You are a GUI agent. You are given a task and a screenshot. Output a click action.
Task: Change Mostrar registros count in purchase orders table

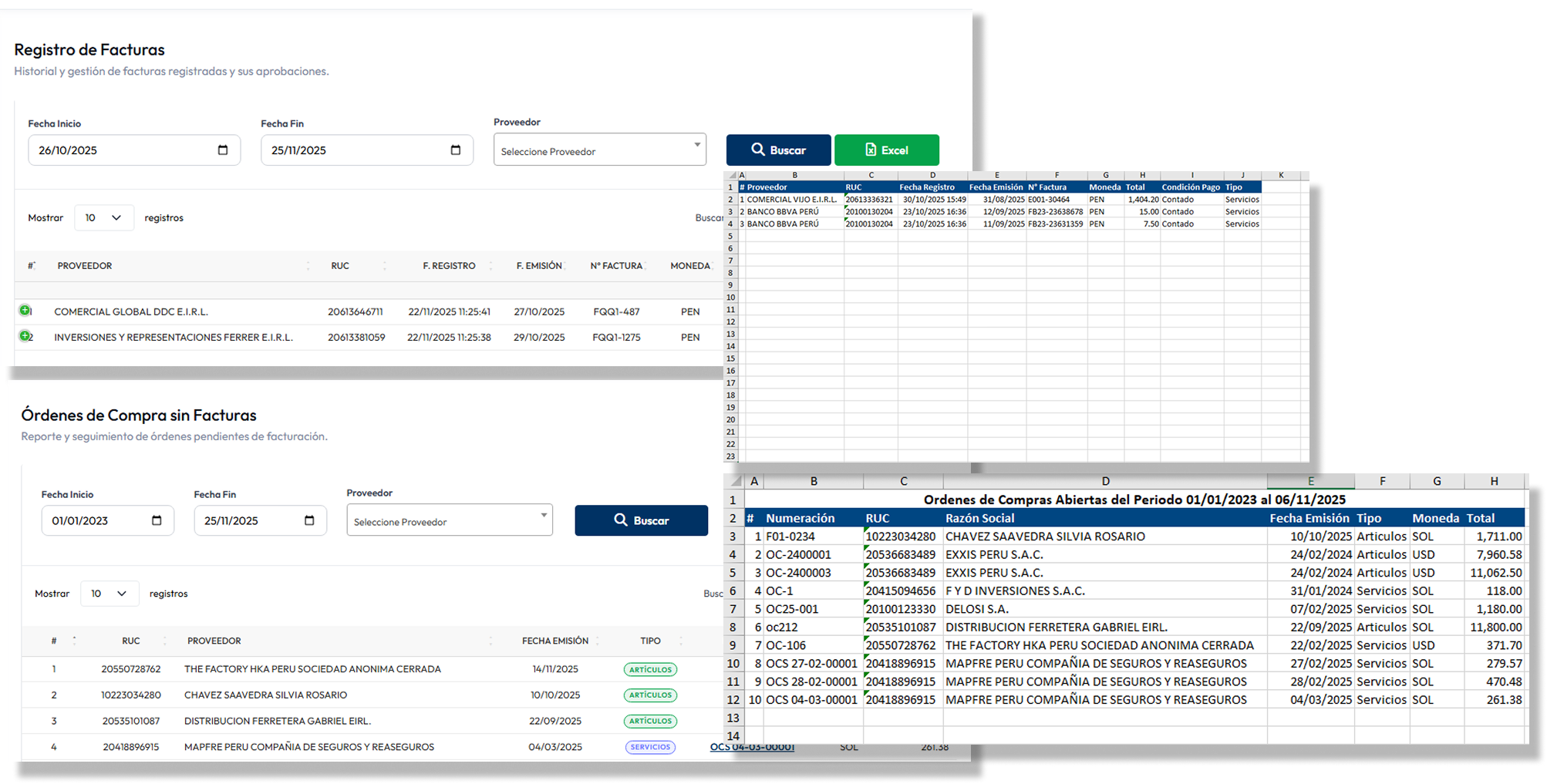109,594
